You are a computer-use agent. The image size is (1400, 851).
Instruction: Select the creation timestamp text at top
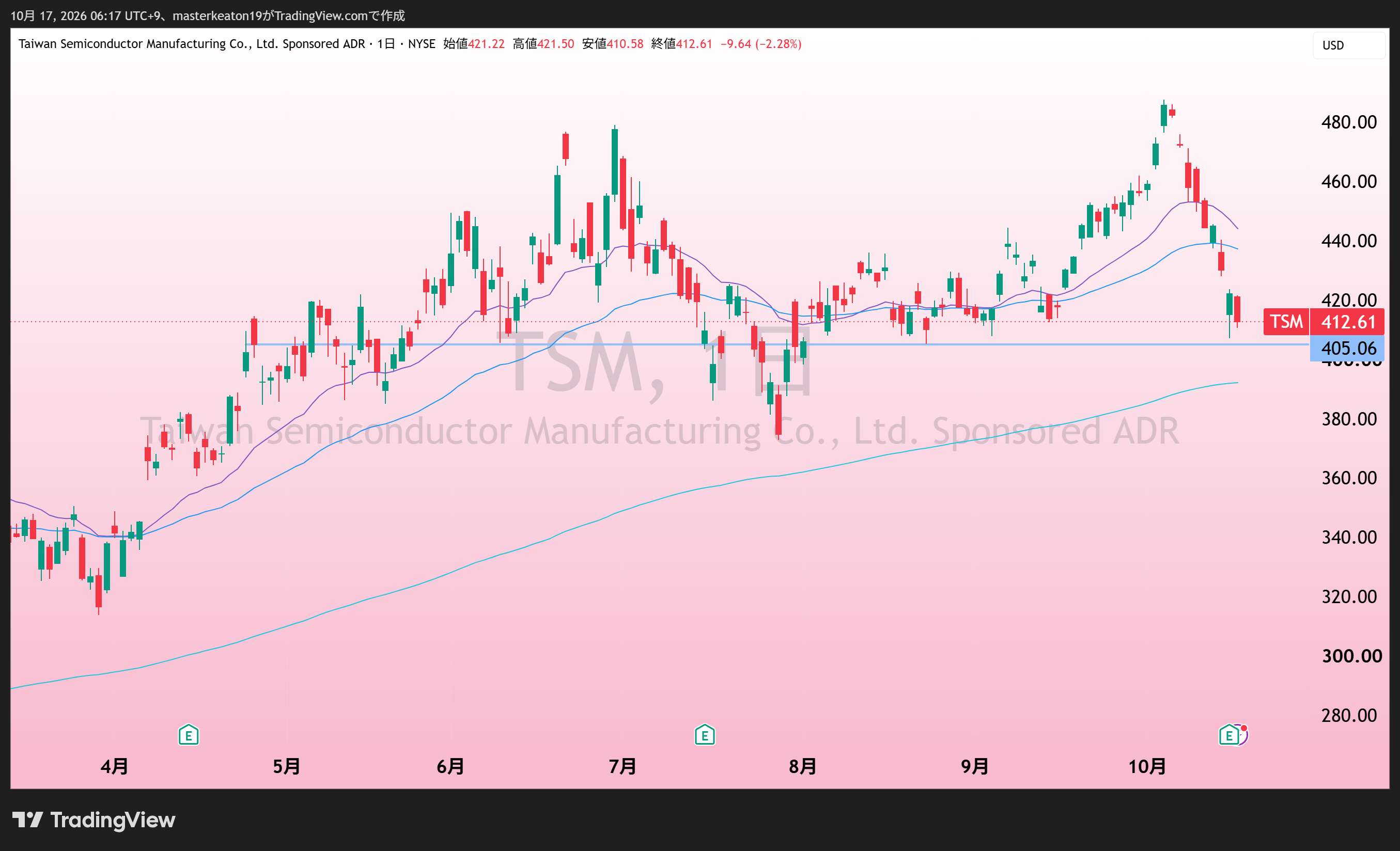click(x=207, y=15)
